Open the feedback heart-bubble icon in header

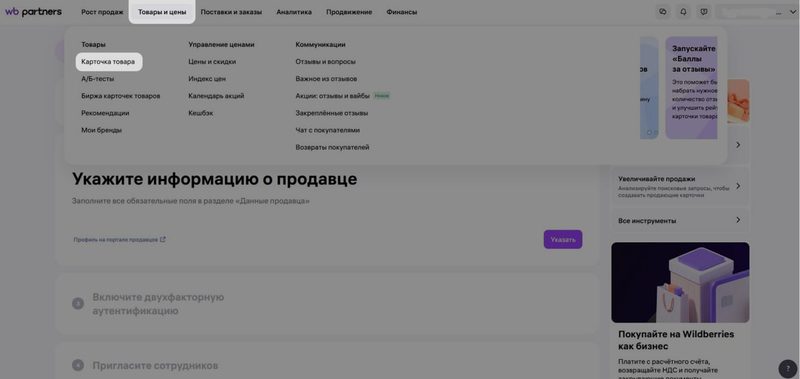(704, 12)
